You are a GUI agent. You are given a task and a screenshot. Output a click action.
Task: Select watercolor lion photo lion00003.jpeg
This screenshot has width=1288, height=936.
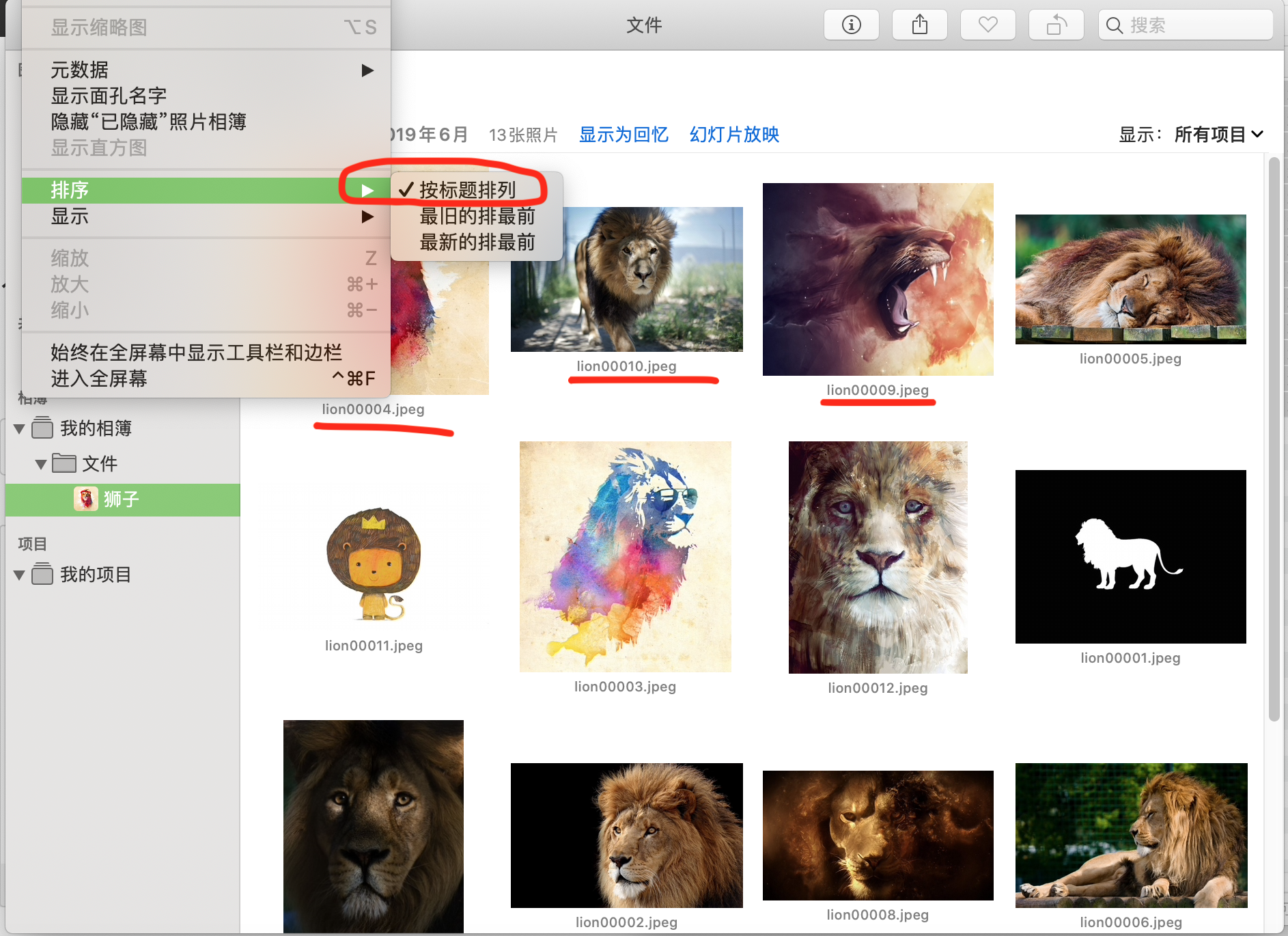[626, 557]
